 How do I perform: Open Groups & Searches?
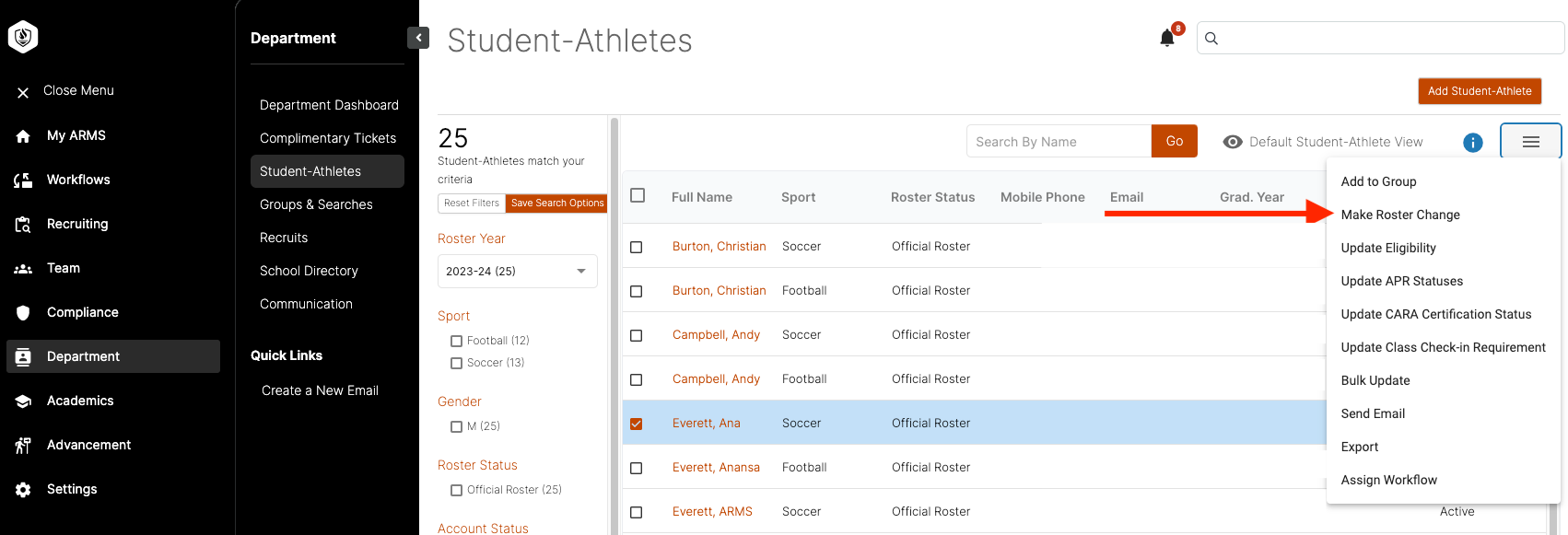click(316, 204)
